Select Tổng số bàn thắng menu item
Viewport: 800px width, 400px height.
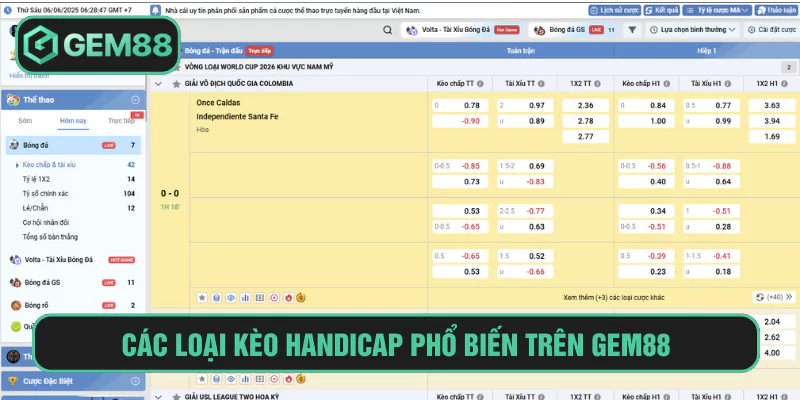pos(50,237)
